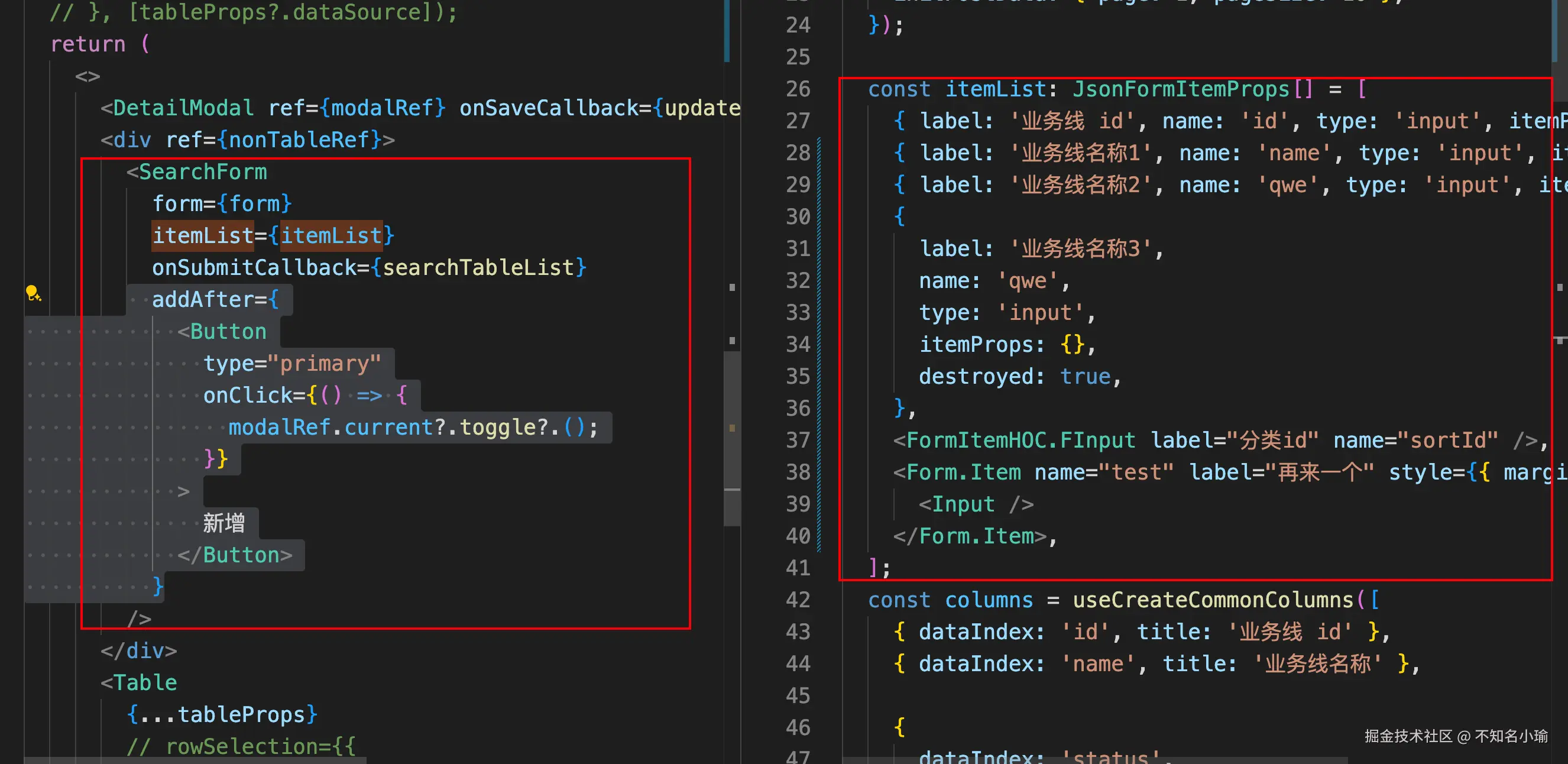Image resolution: width=1568 pixels, height=764 pixels.
Task: Click the highlighted itemList prop name
Action: pos(202,235)
